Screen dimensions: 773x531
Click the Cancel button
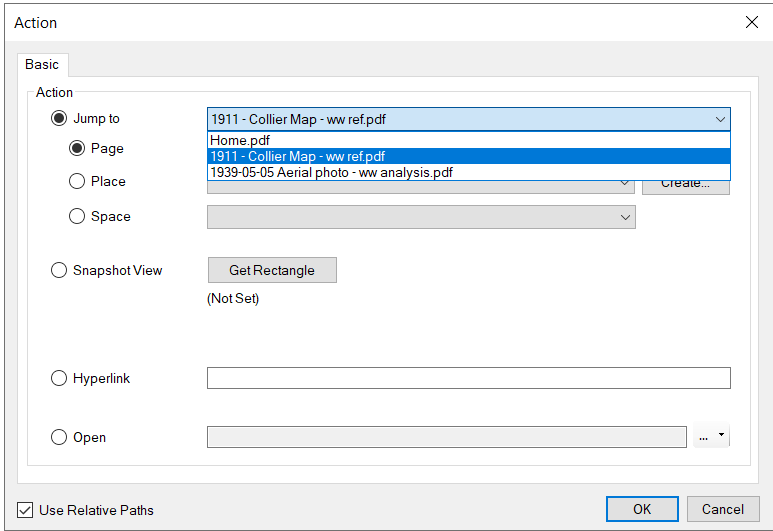point(722,509)
